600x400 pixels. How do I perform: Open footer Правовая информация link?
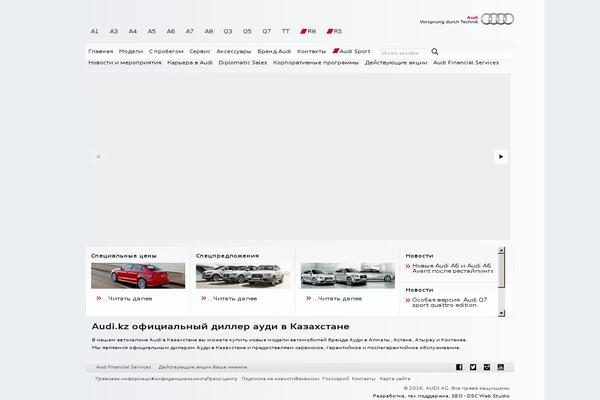pos(124,379)
